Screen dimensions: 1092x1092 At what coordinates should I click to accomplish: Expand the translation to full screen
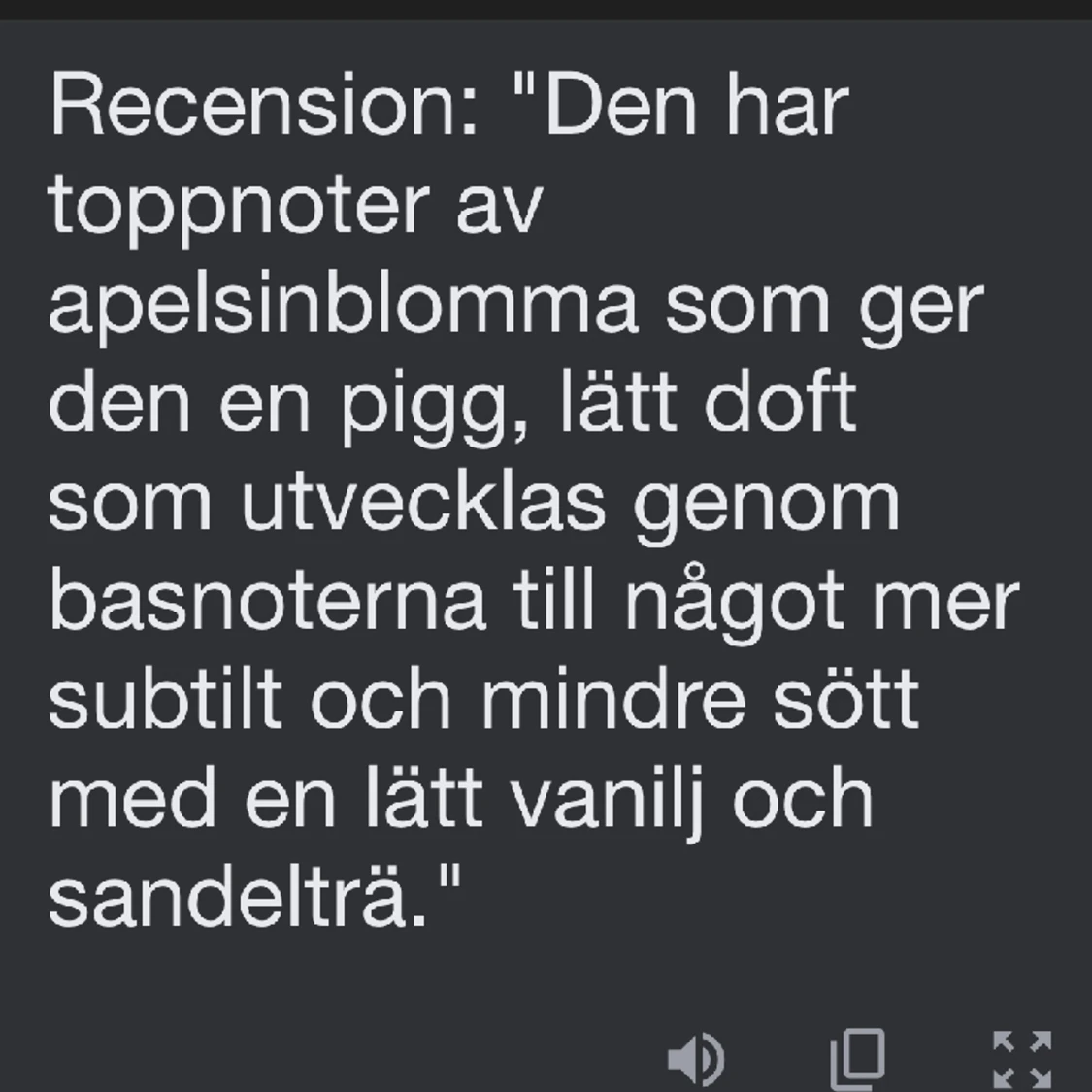coord(1022,1059)
